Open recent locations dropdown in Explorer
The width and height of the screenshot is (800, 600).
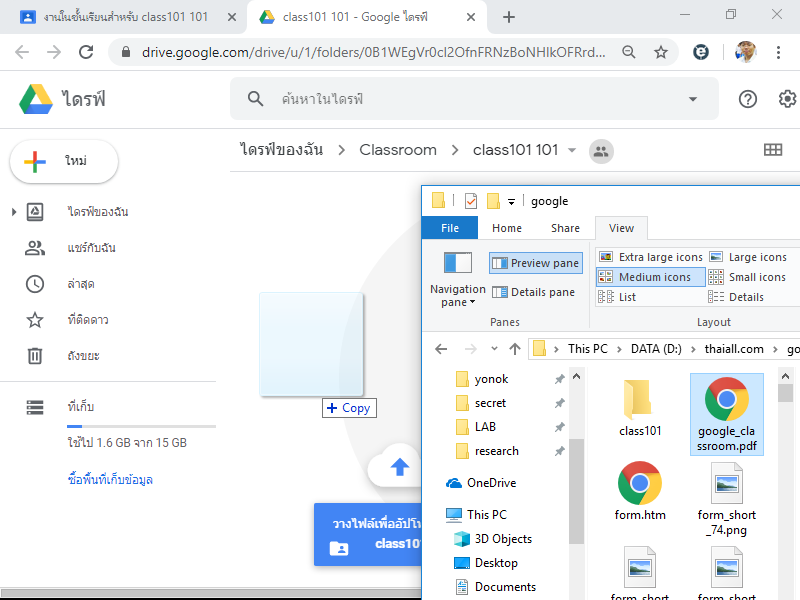click(494, 349)
